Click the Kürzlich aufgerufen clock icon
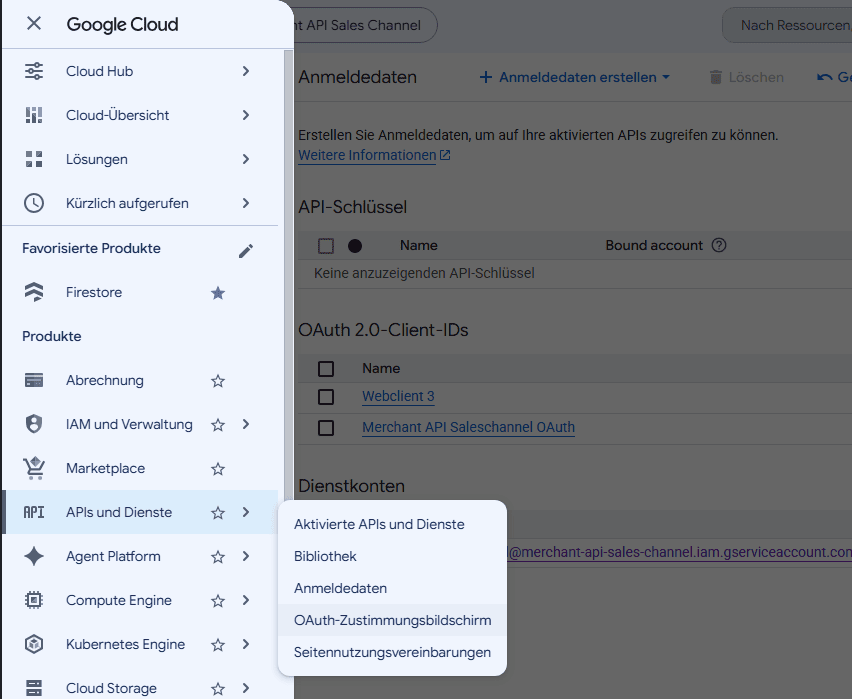The height and width of the screenshot is (699, 852). point(34,203)
